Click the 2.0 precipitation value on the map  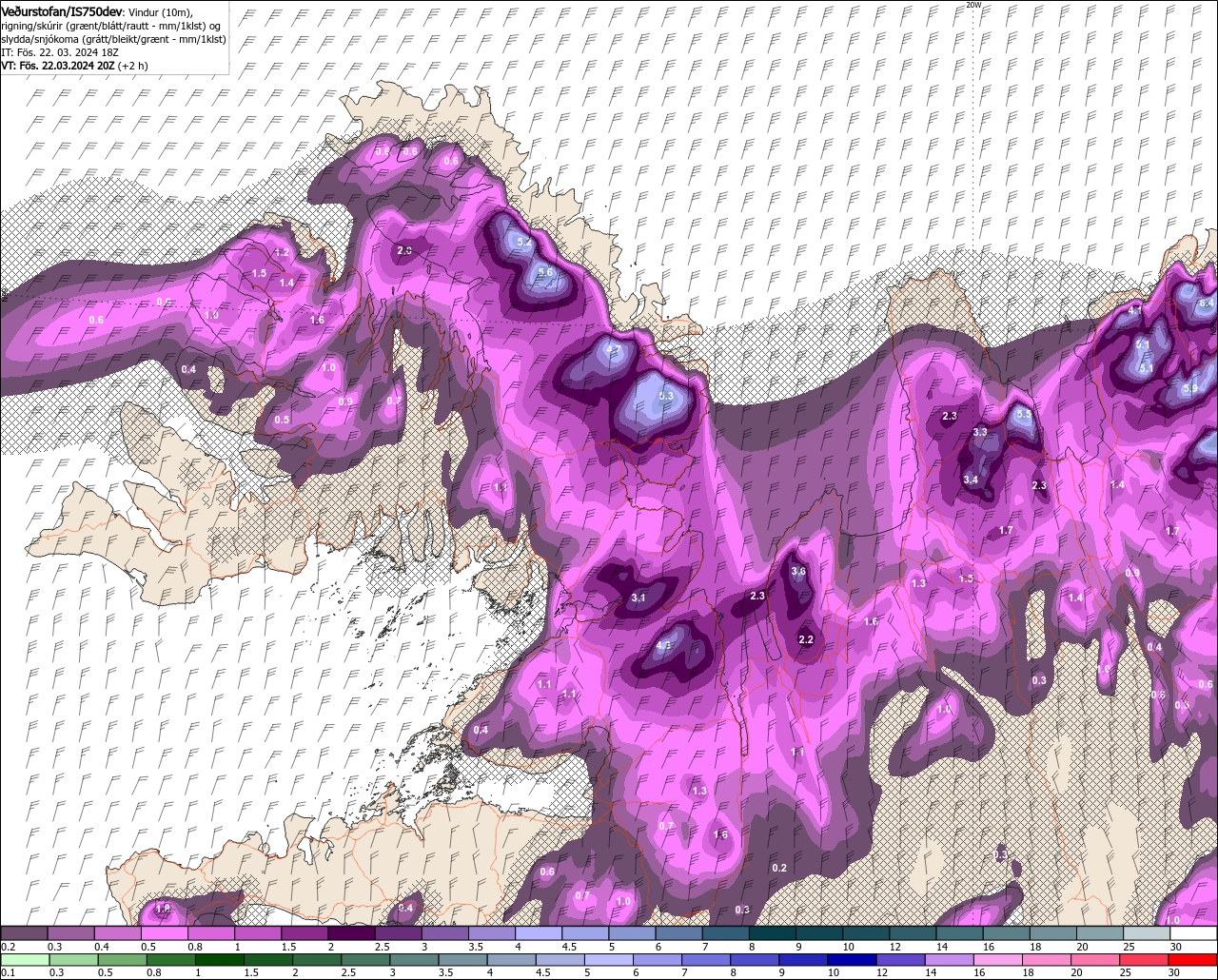pyautogui.click(x=404, y=250)
